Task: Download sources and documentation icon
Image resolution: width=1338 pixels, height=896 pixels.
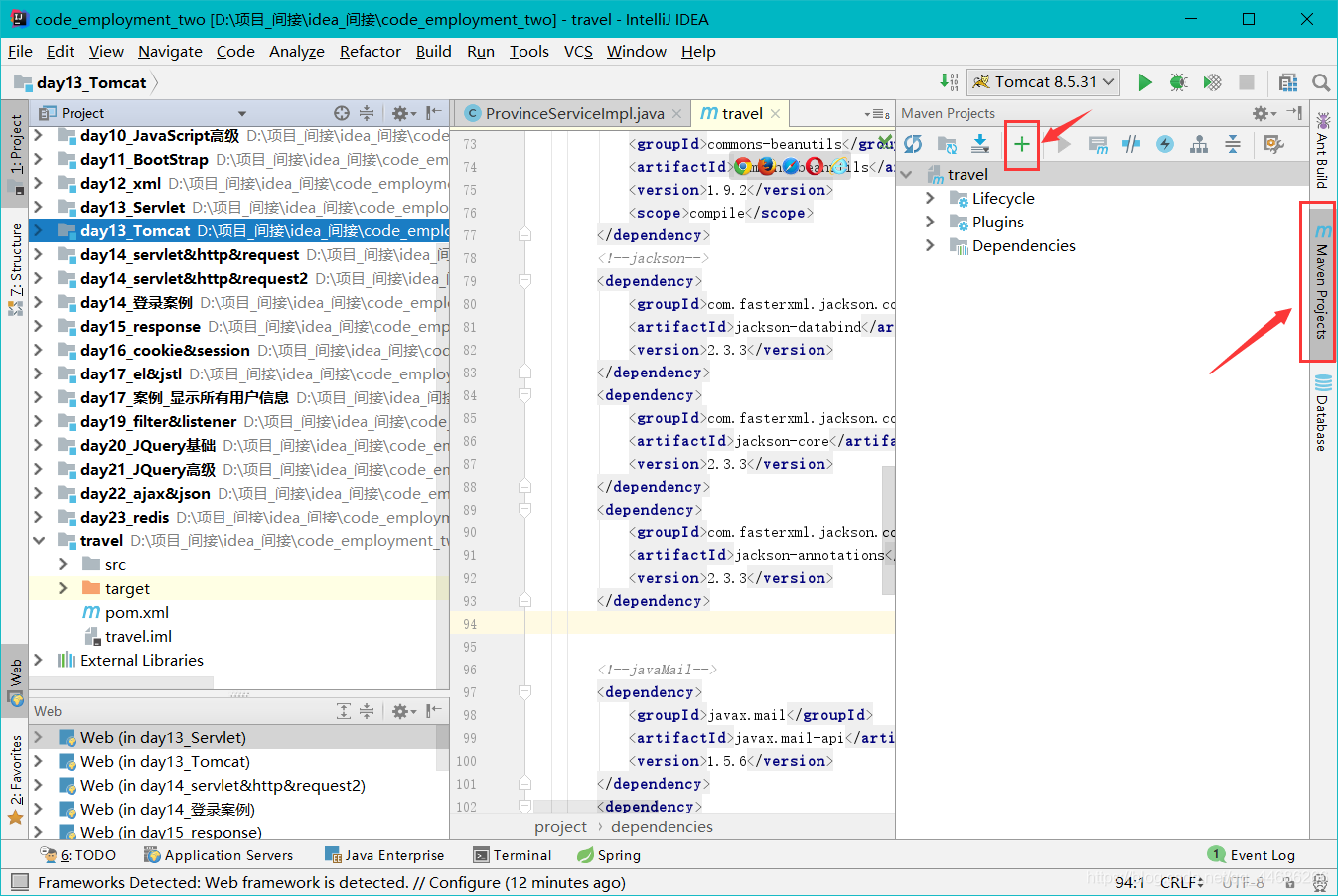Action: (980, 144)
